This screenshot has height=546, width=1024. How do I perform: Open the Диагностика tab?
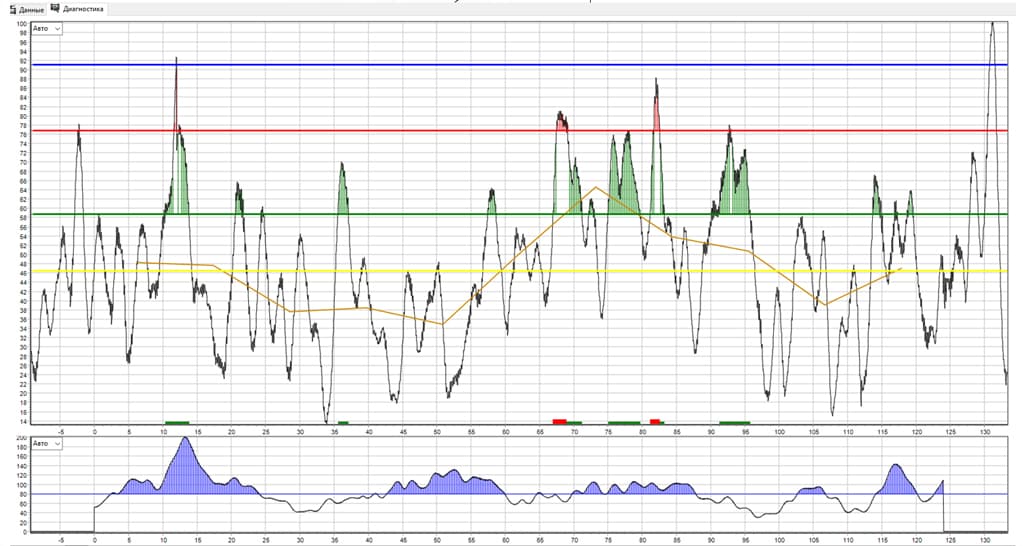click(77, 8)
